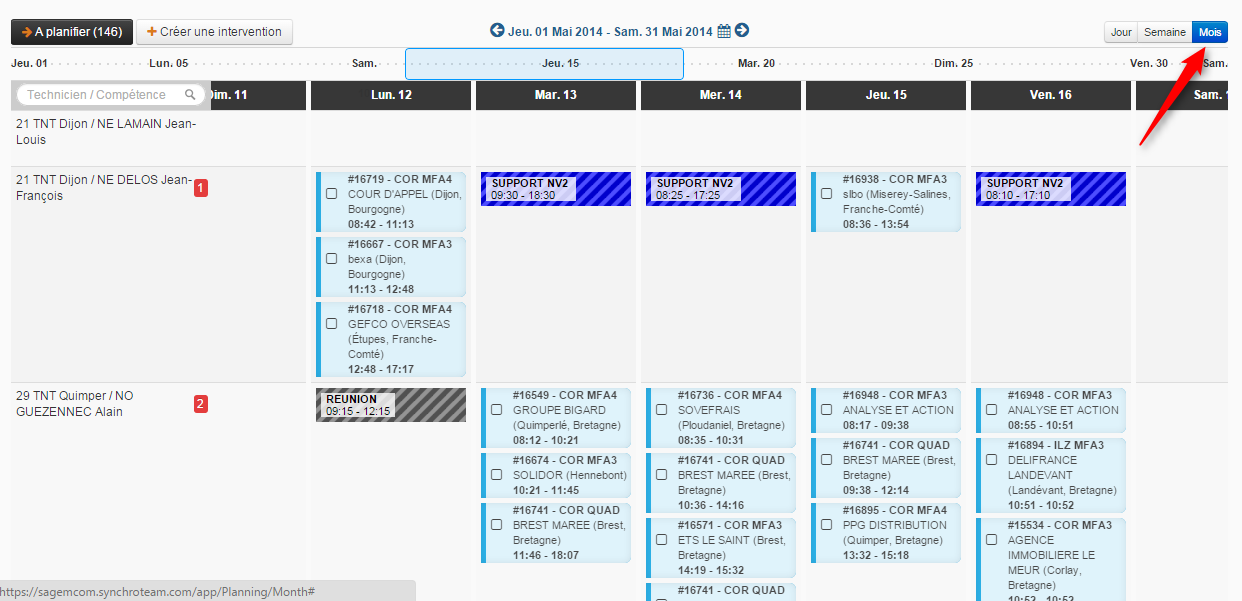Click the Technicien / Compétence search field

pos(110,95)
